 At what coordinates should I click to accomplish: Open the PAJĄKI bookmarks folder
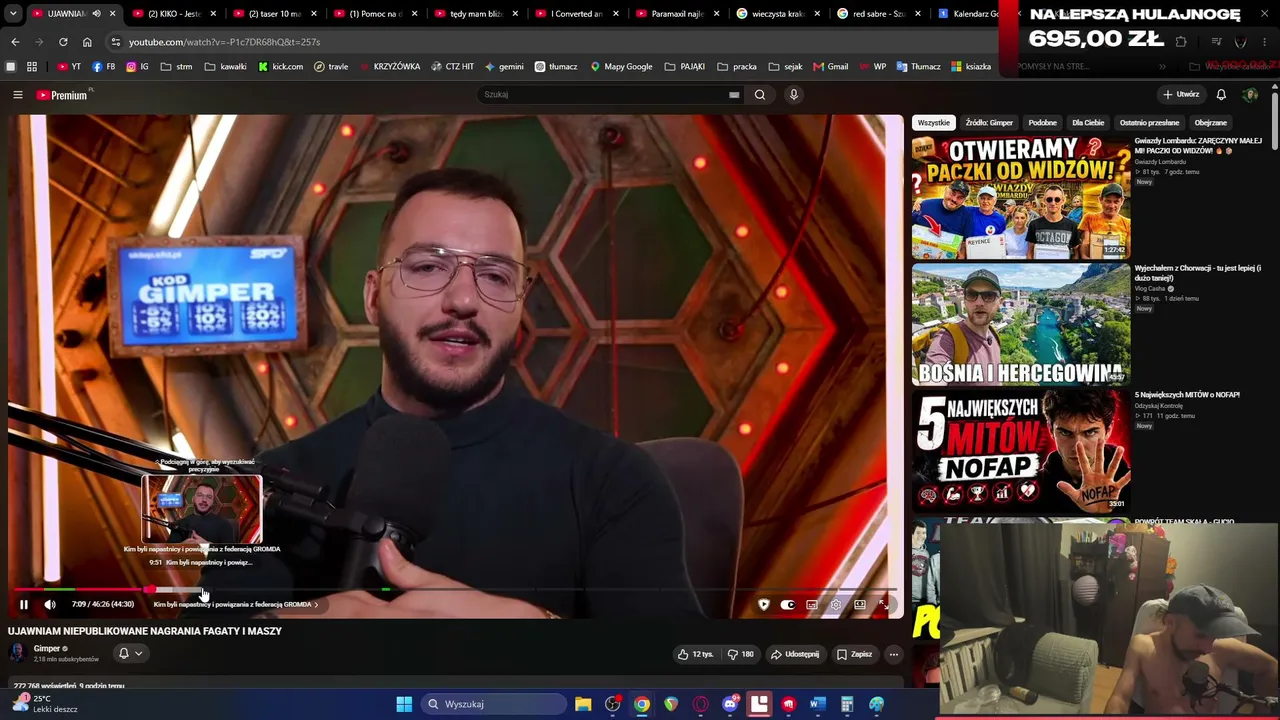tap(684, 67)
